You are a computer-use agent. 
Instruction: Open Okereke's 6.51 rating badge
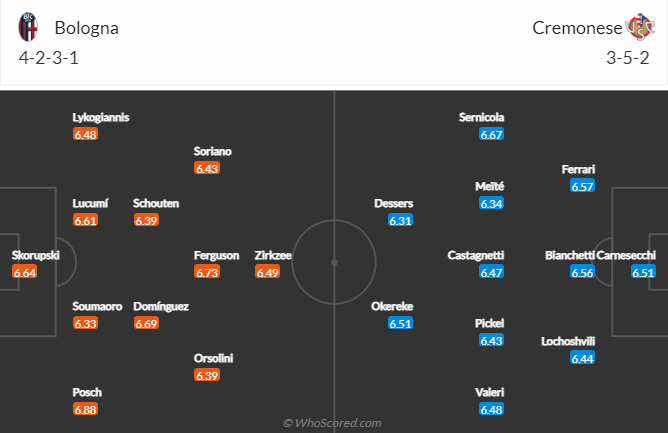point(401,323)
